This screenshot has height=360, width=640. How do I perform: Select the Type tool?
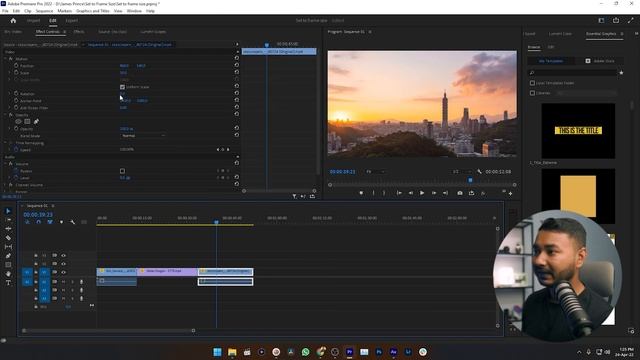[x=8, y=283]
